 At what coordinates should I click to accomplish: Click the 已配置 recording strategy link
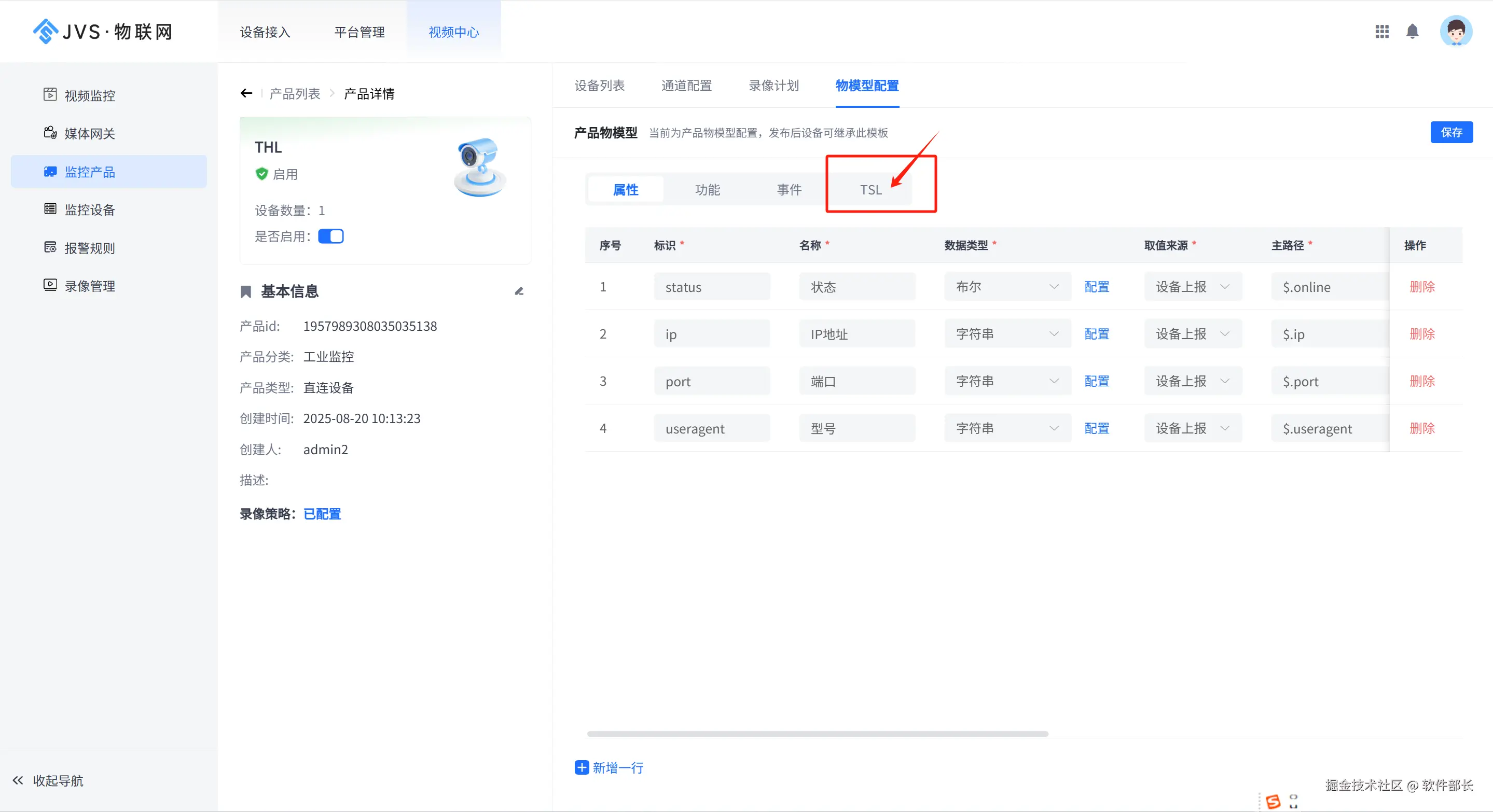tap(322, 514)
